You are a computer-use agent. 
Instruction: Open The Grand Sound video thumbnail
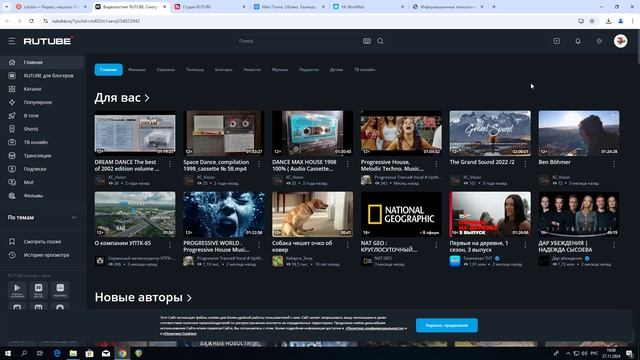[x=490, y=133]
